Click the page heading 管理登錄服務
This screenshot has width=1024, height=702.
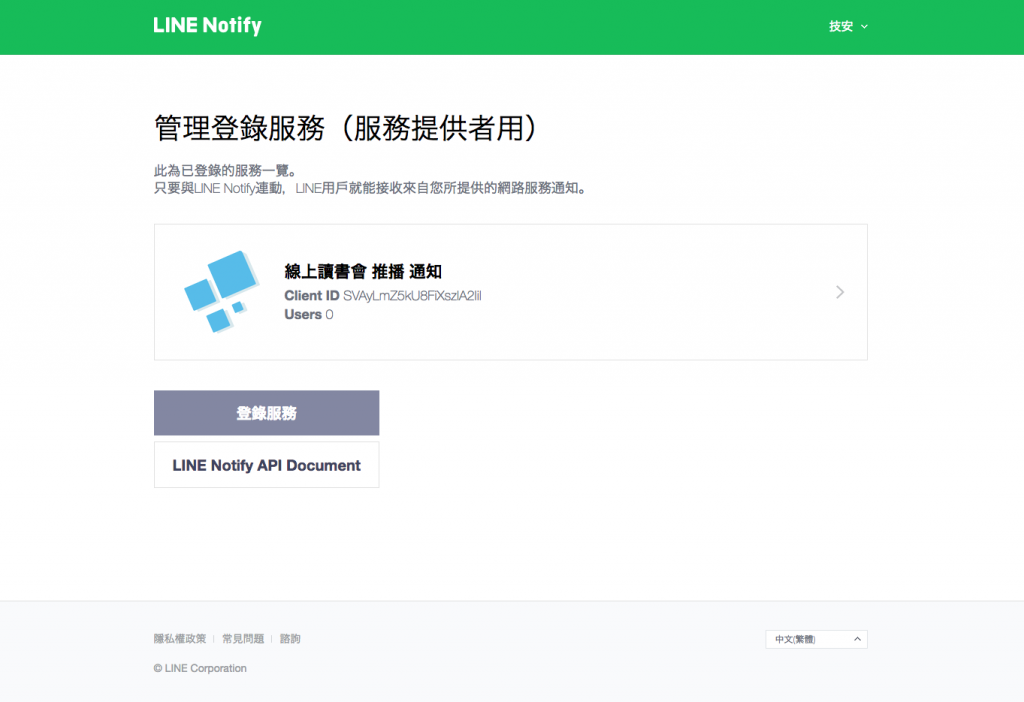[346, 127]
